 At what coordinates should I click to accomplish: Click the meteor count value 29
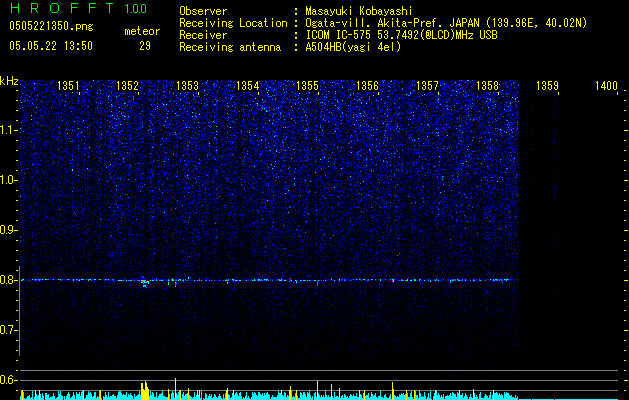coord(145,46)
